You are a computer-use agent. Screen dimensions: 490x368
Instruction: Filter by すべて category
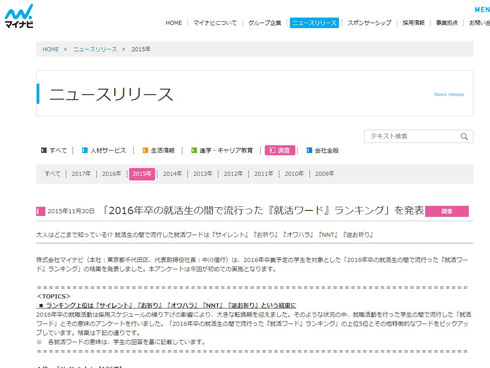tap(54, 150)
